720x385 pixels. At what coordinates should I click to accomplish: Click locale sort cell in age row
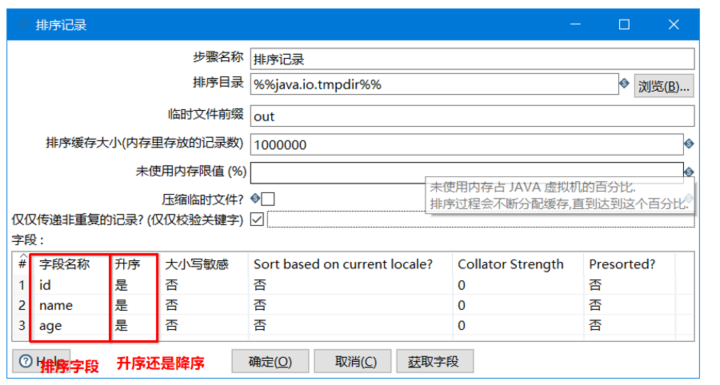coord(350,325)
